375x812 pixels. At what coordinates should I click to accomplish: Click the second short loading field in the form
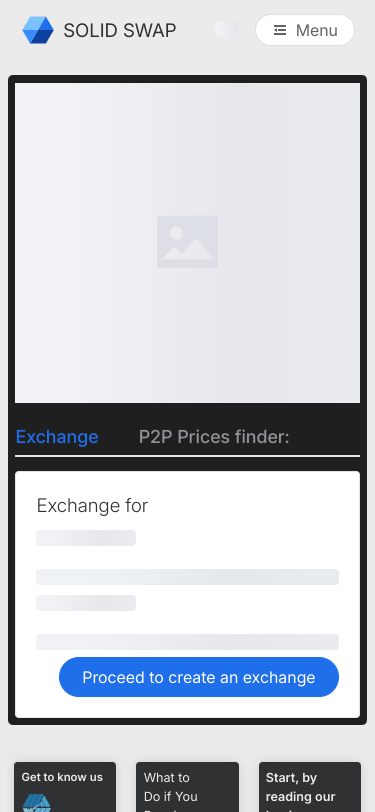[x=86, y=603]
